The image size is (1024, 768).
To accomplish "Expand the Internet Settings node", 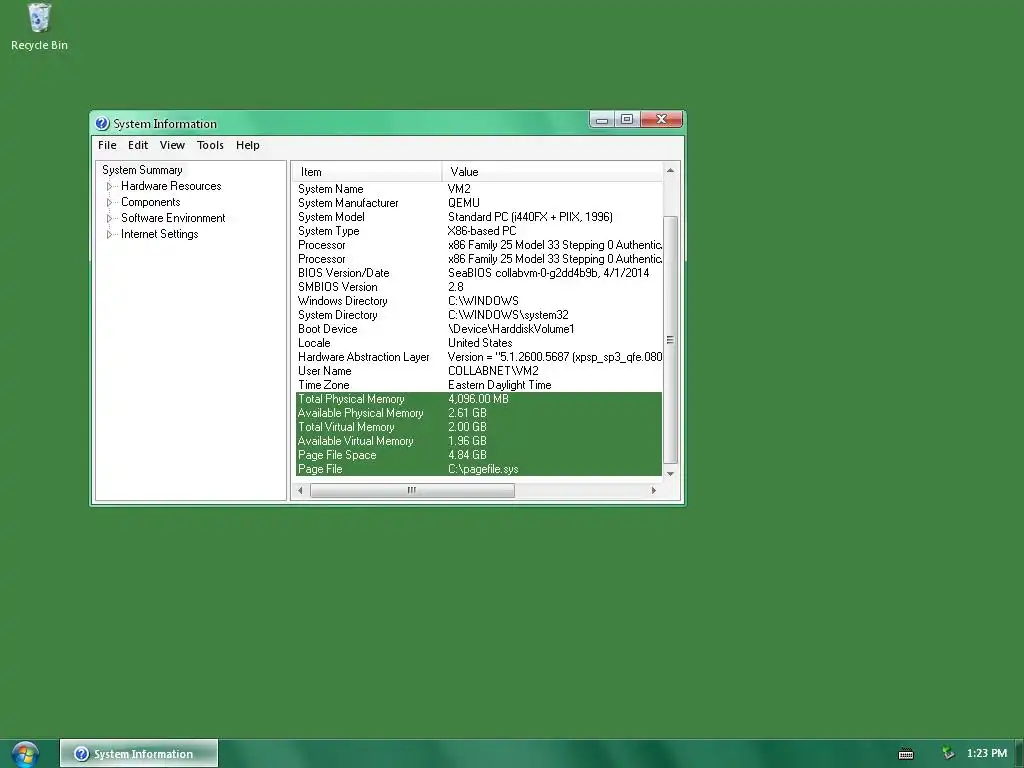I will [109, 234].
